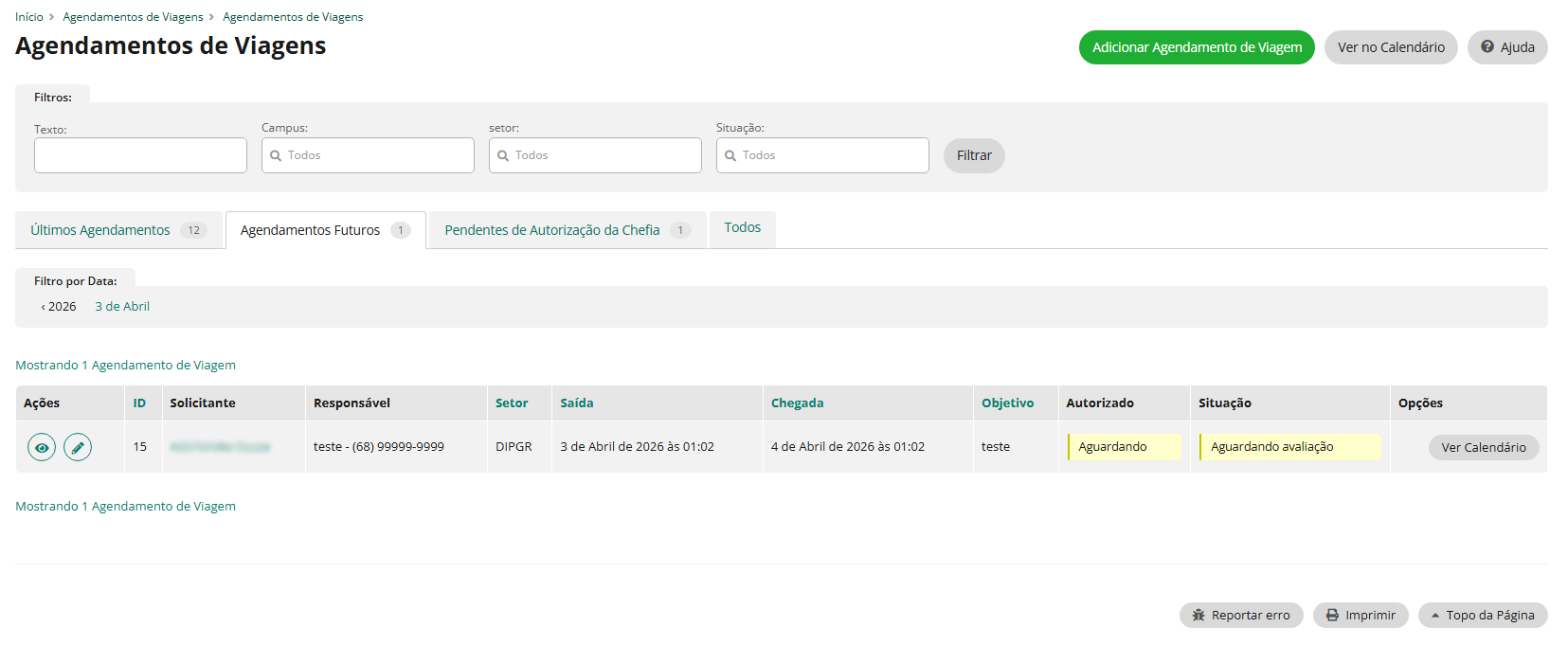Click the pencil edit icon for appointment 15
Image resolution: width=1568 pixels, height=645 pixels.
pyautogui.click(x=78, y=447)
